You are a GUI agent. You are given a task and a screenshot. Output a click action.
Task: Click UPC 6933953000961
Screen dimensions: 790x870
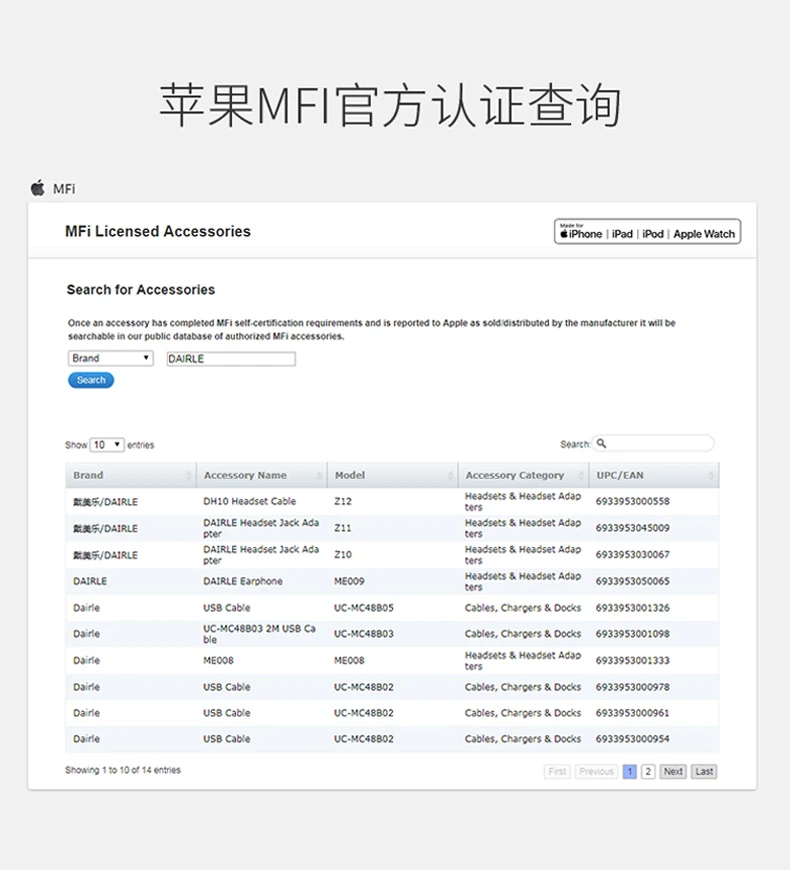[x=632, y=713]
